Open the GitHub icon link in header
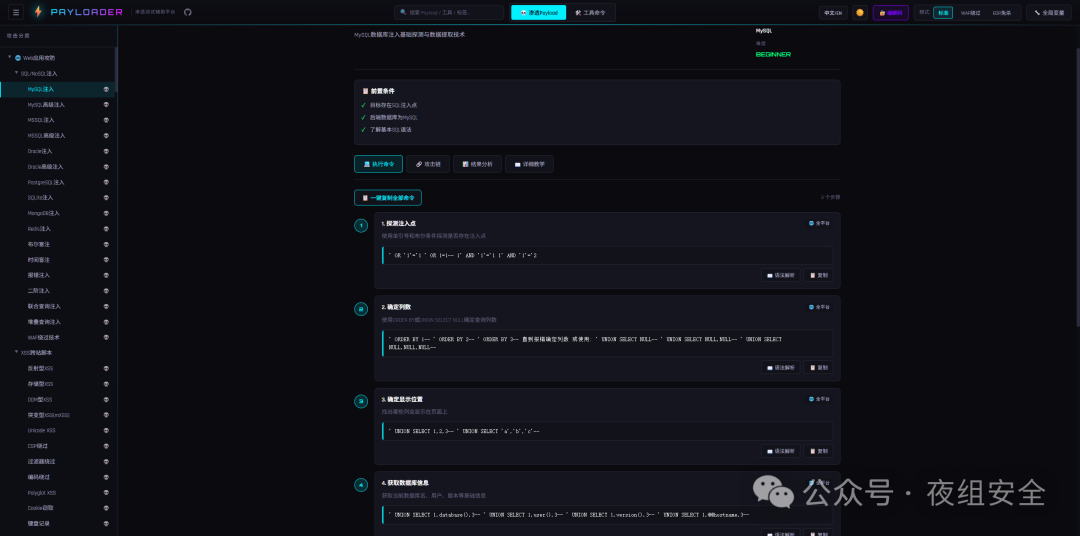 187,12
